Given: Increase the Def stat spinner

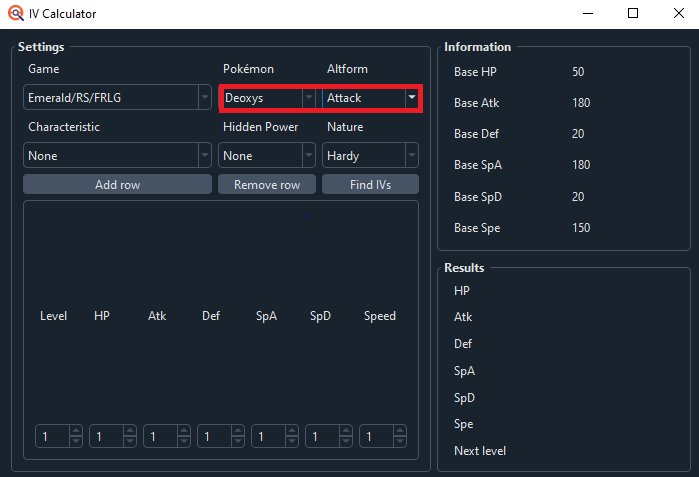Looking at the screenshot, I should point(238,431).
